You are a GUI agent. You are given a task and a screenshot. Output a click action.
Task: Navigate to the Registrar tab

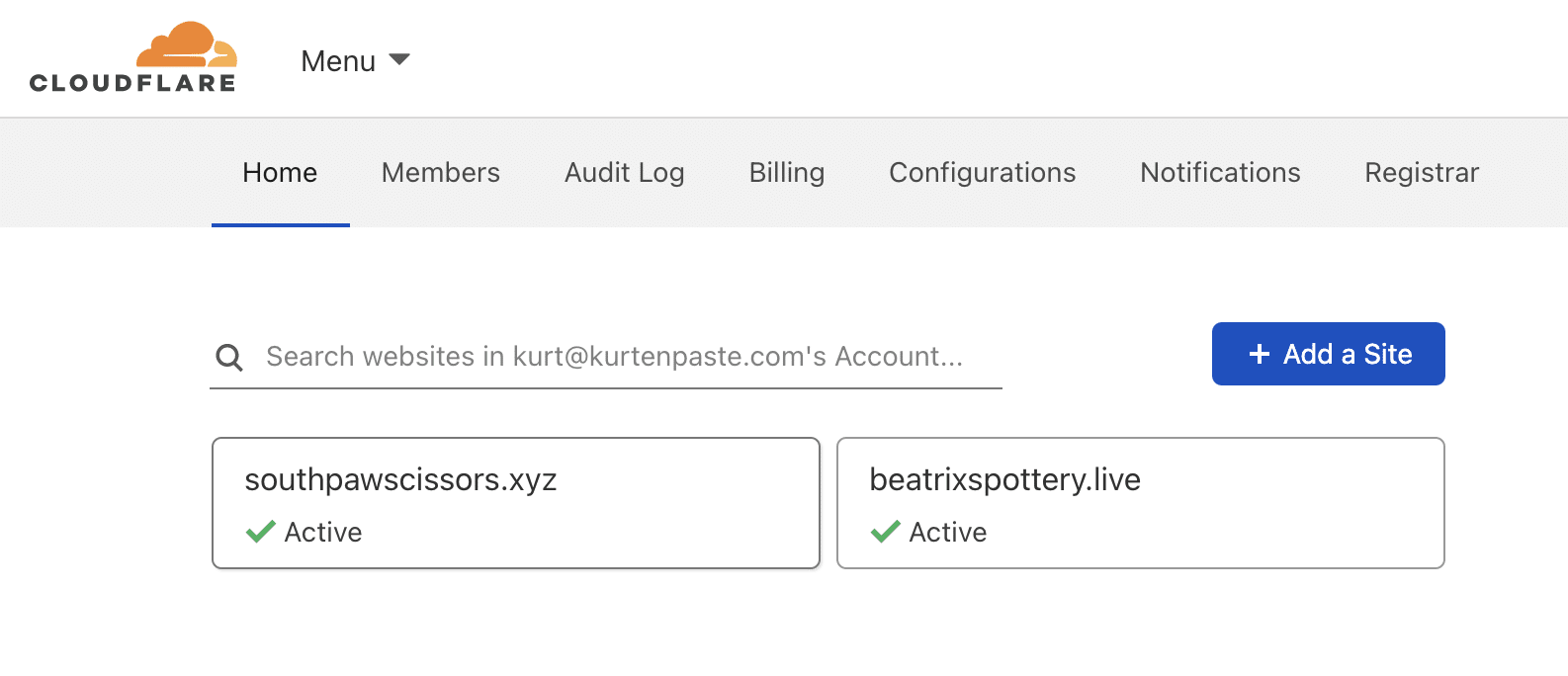pos(1421,173)
